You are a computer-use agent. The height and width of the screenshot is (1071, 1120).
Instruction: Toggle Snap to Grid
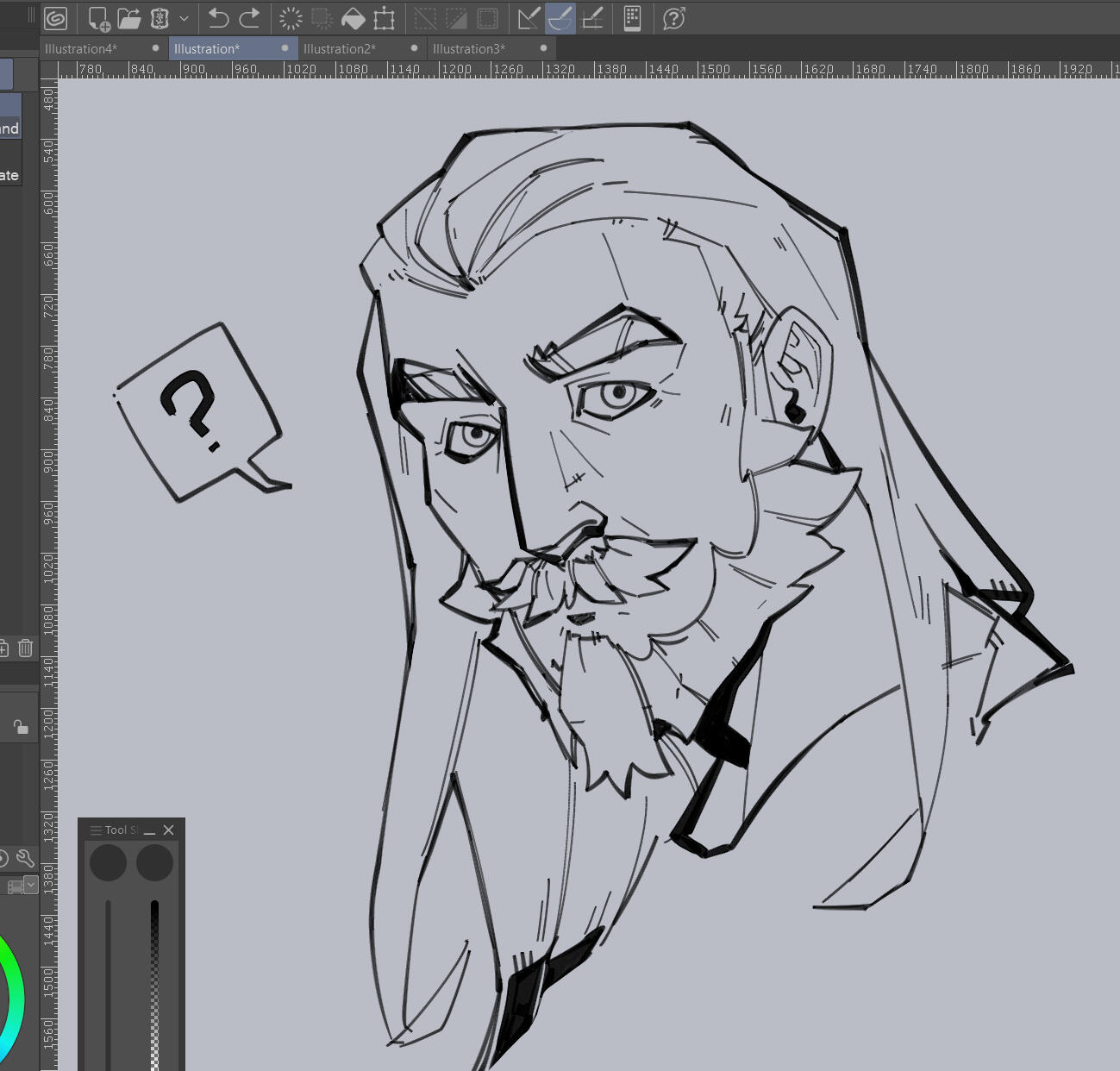click(592, 18)
